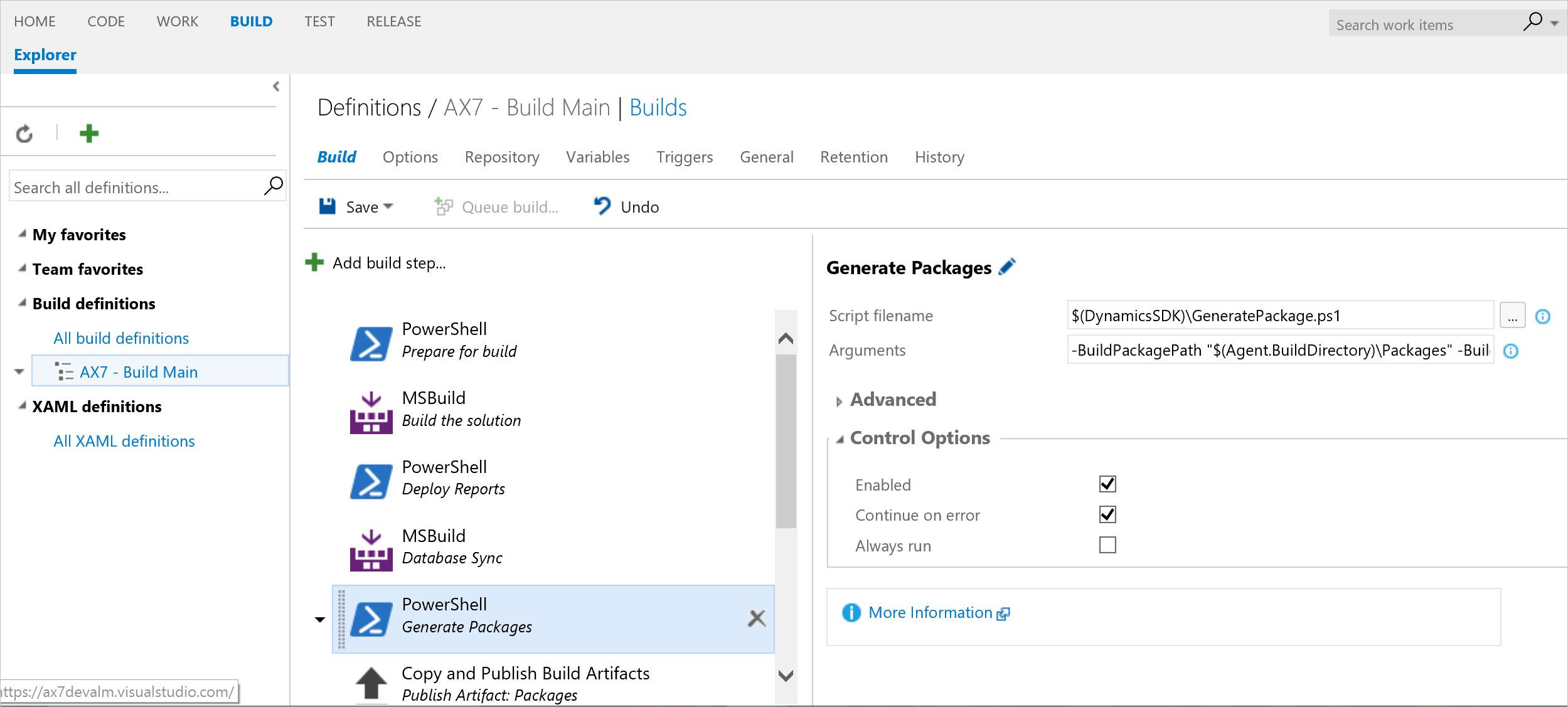Viewport: 1568px width, 707px height.
Task: Click the search work items magnifier icon
Action: [x=1532, y=22]
